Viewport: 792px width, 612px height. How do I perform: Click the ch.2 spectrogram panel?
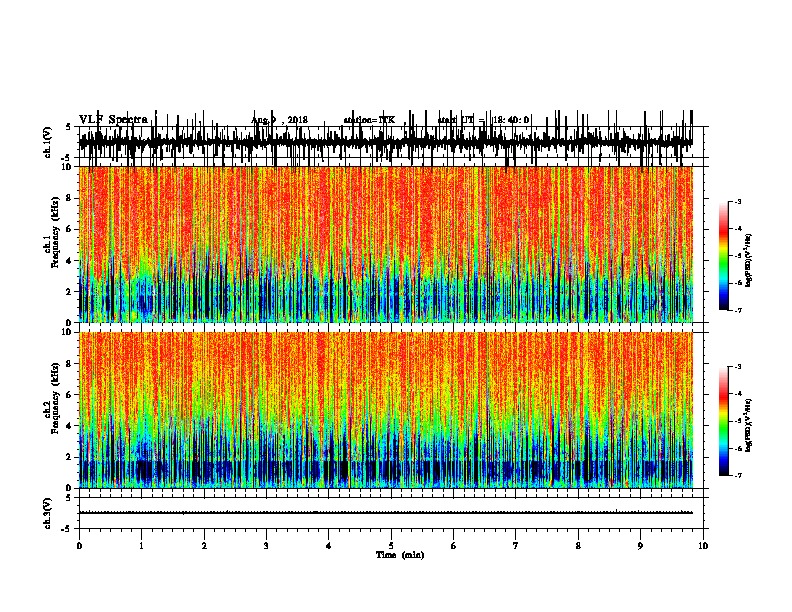coord(386,410)
